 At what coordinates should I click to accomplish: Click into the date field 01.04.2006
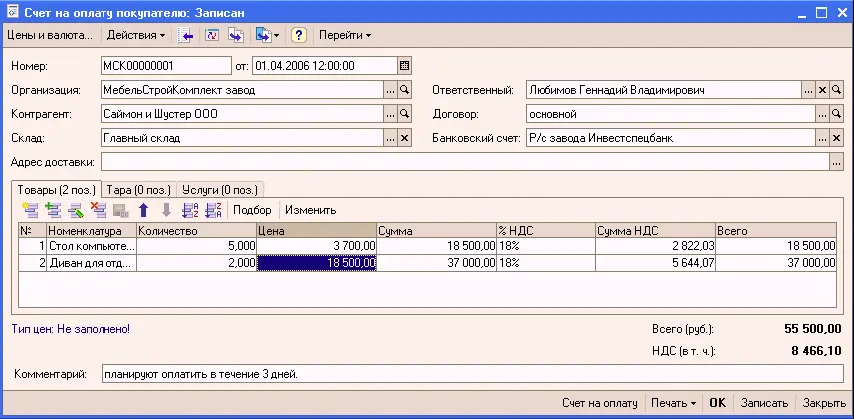point(325,66)
